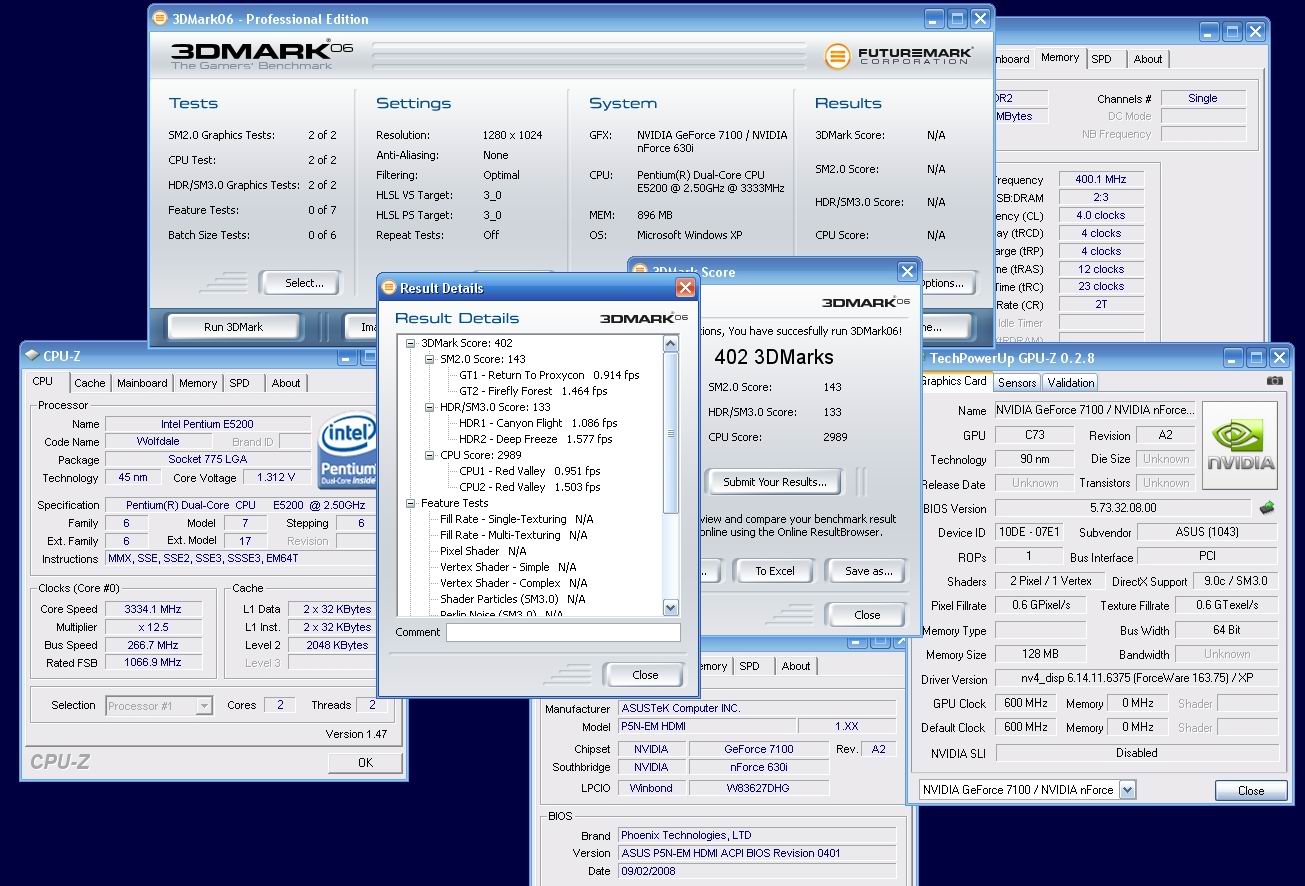Viewport: 1305px width, 886px height.
Task: Close the Result Details dialog with X
Action: (685, 288)
